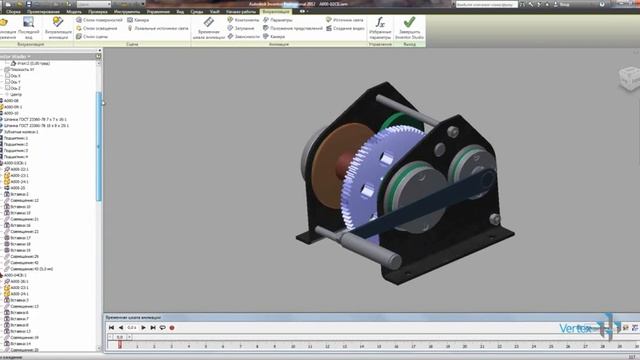Open the Среды ribbon tab
This screenshot has width=640, height=360.
[197, 12]
